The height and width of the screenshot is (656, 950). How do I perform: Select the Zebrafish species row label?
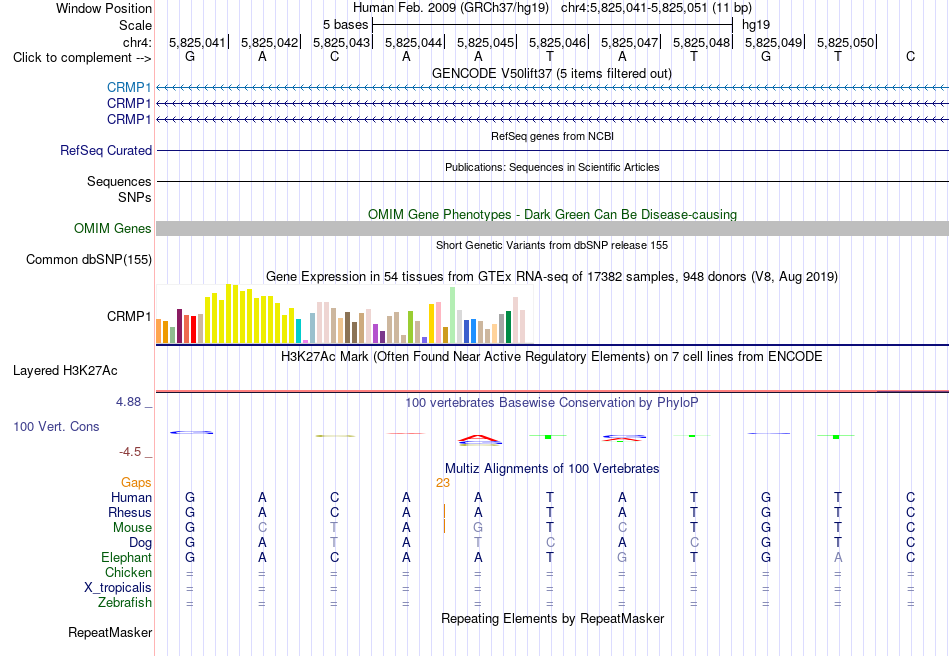[125, 603]
